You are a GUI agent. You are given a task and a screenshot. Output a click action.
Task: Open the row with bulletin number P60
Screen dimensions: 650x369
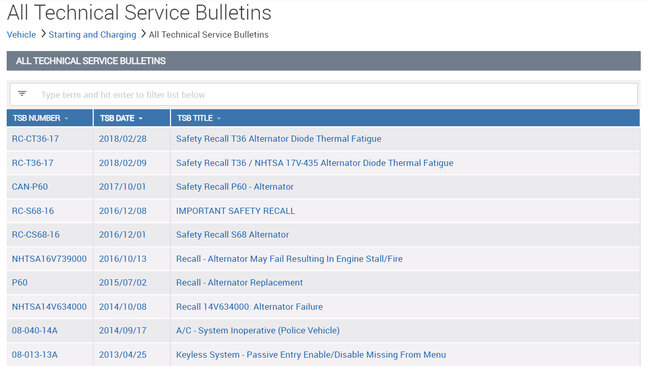19,282
